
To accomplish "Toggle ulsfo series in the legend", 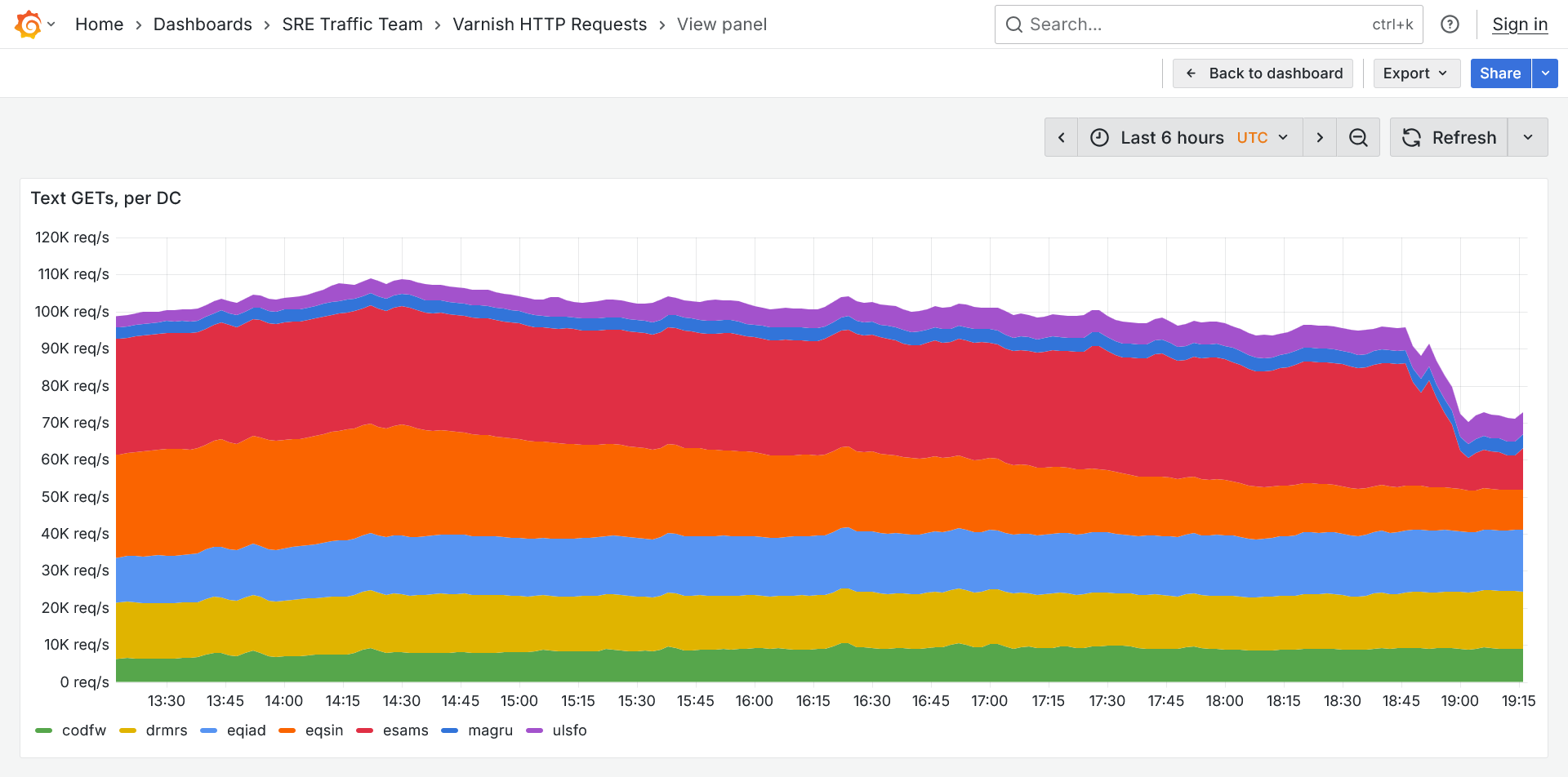I will tap(569, 730).
